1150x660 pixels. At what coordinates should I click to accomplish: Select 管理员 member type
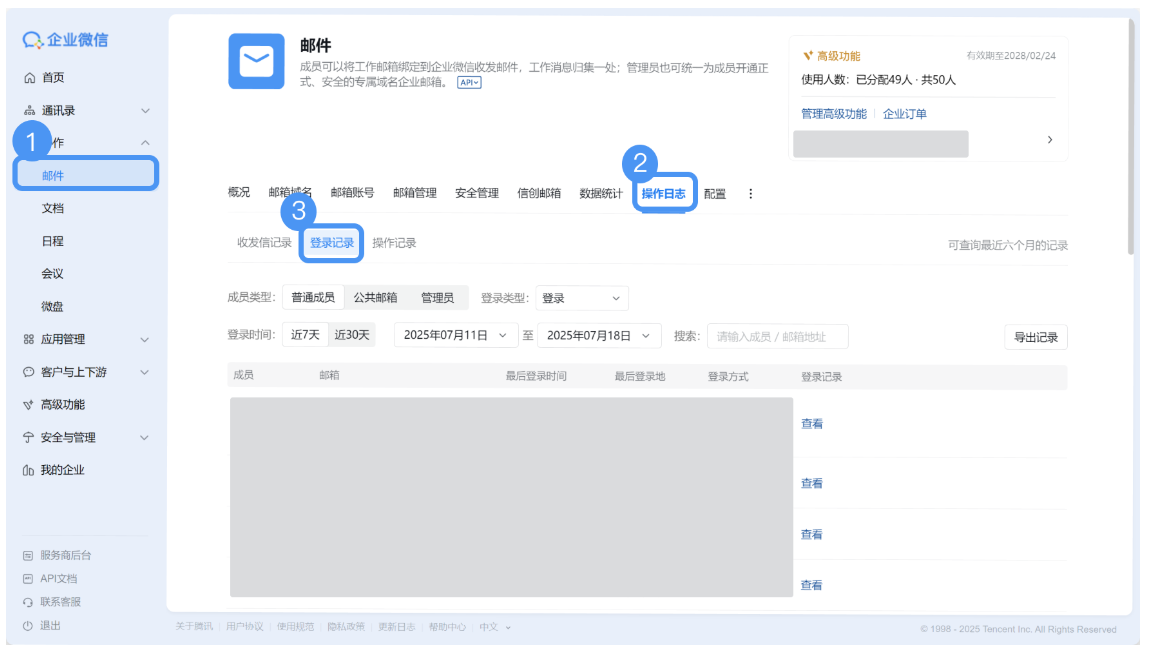point(437,298)
